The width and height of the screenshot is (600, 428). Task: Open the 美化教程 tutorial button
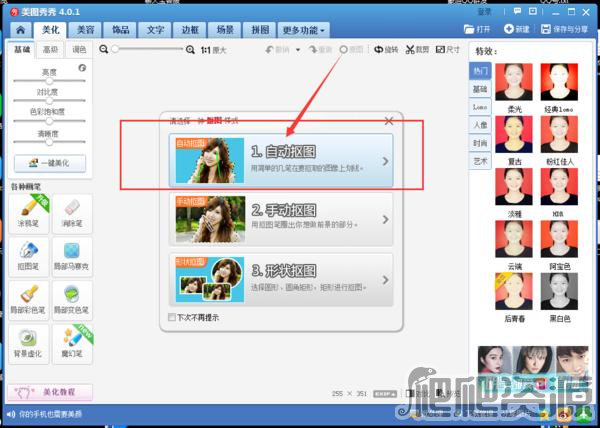coord(50,392)
